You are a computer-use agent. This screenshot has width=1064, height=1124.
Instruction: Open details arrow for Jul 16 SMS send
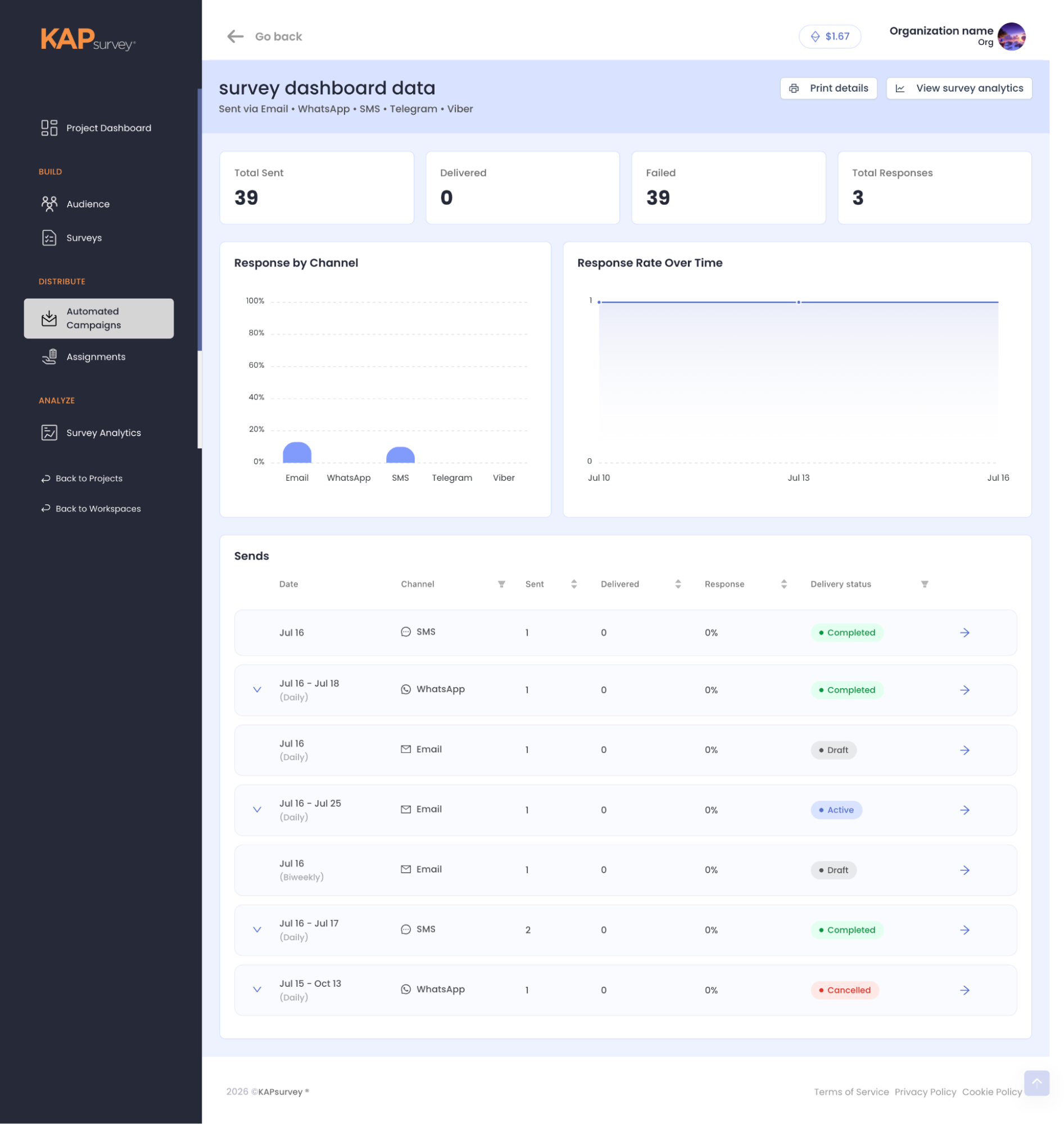(965, 633)
